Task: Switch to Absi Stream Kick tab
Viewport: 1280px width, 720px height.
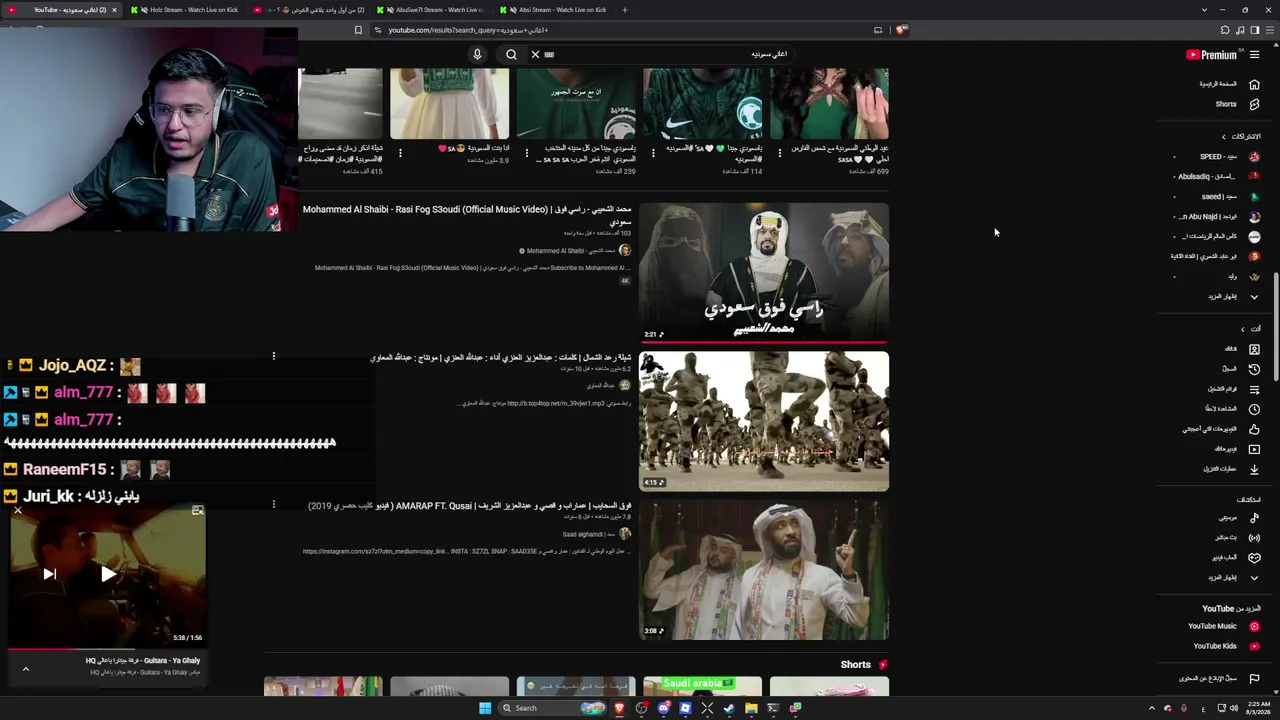Action: [x=556, y=10]
